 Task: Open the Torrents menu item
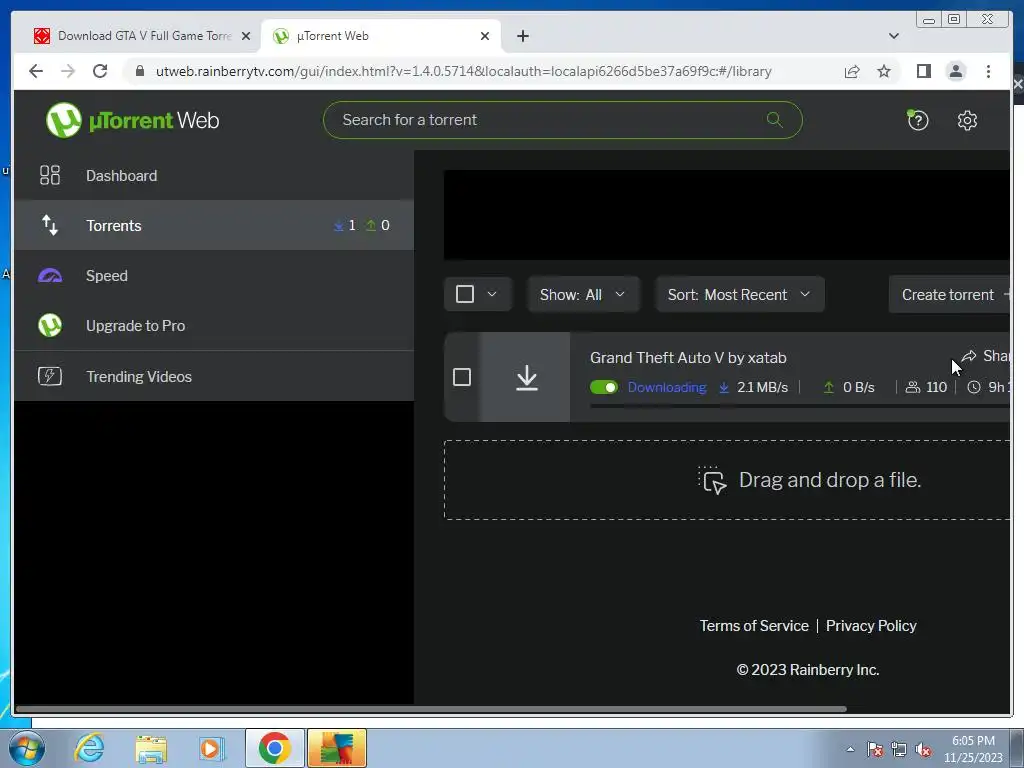tap(214, 225)
